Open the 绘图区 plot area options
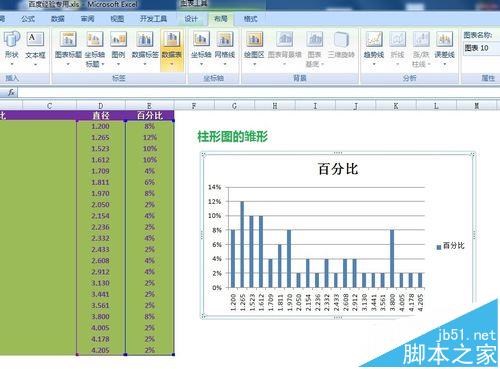 pyautogui.click(x=254, y=48)
